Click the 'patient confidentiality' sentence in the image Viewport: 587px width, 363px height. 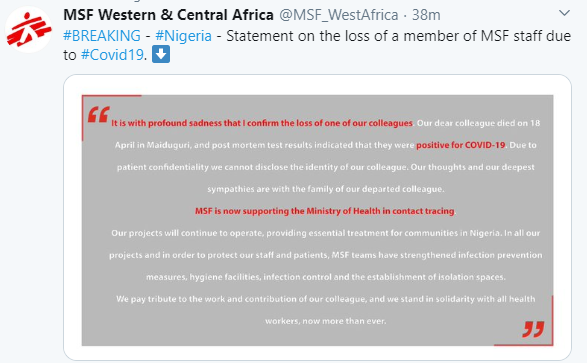pyautogui.click(x=326, y=167)
